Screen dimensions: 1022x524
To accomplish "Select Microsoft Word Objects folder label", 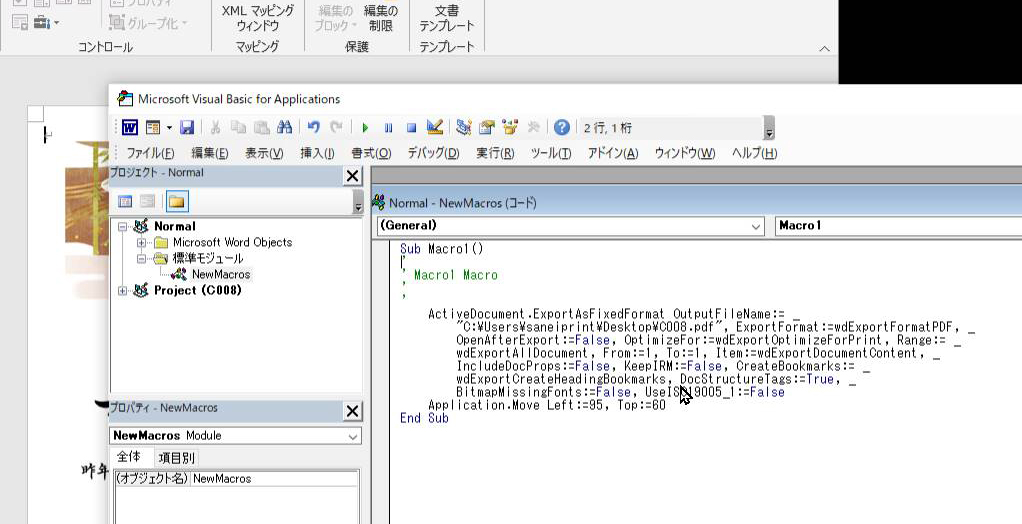I will (232, 242).
